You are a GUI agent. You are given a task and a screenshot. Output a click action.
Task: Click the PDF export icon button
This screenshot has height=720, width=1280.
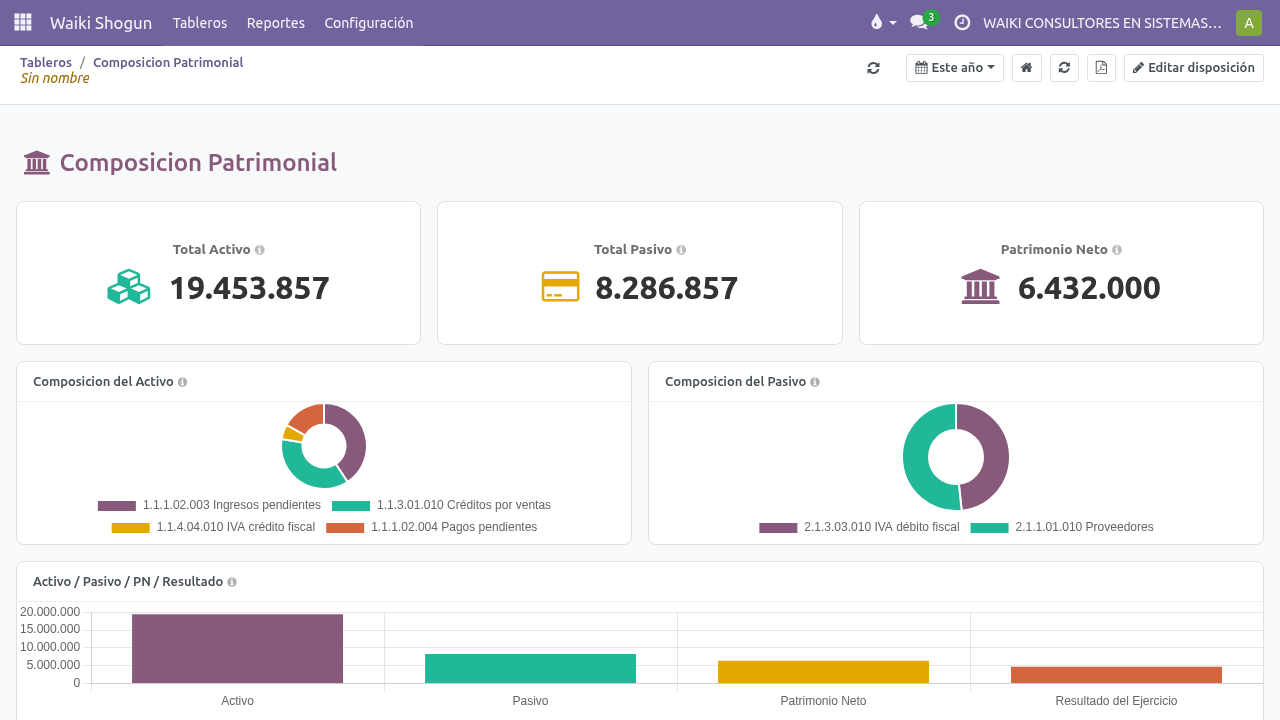[1101, 68]
